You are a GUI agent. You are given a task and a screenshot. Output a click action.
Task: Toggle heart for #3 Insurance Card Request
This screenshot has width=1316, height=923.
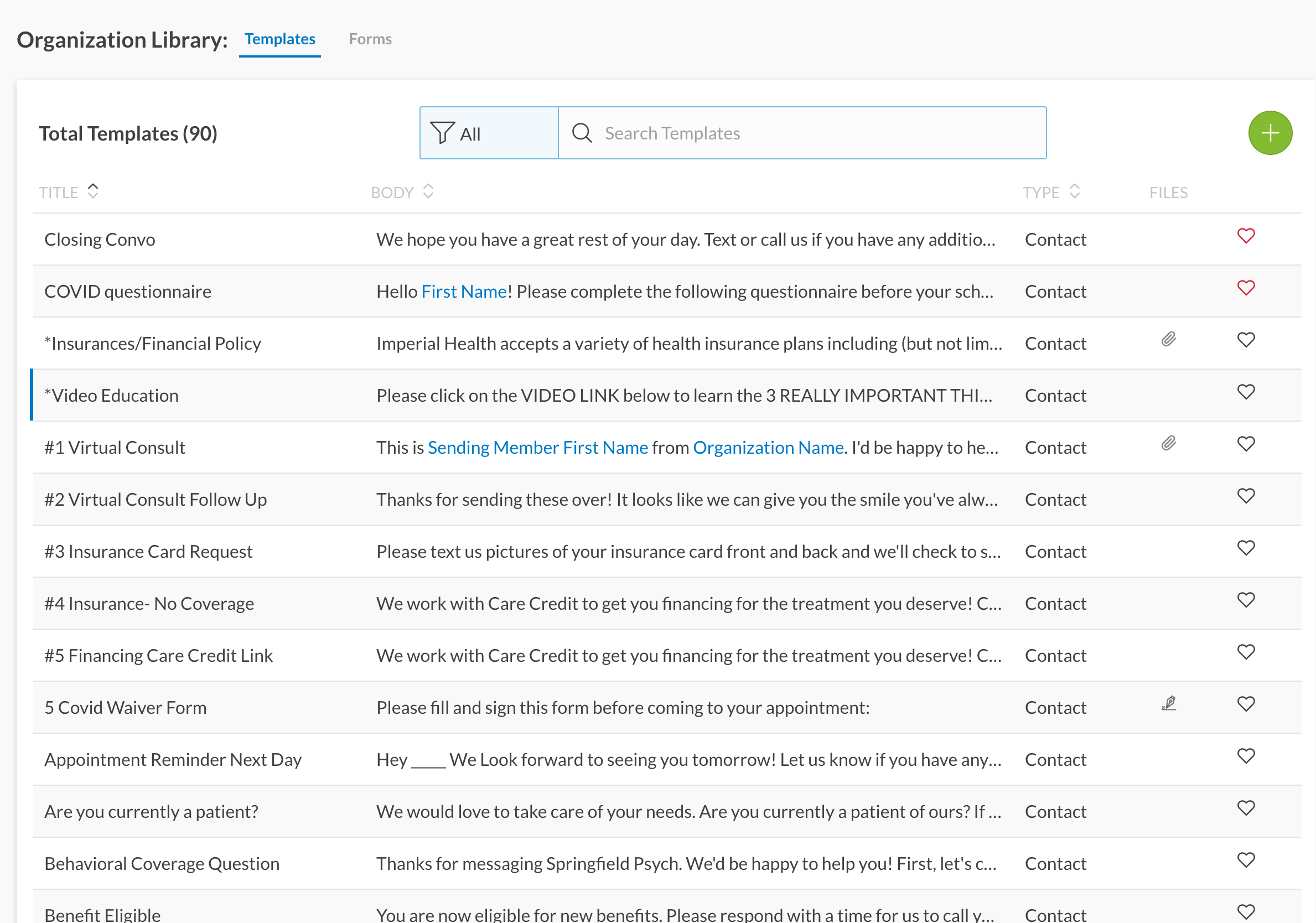tap(1246, 548)
